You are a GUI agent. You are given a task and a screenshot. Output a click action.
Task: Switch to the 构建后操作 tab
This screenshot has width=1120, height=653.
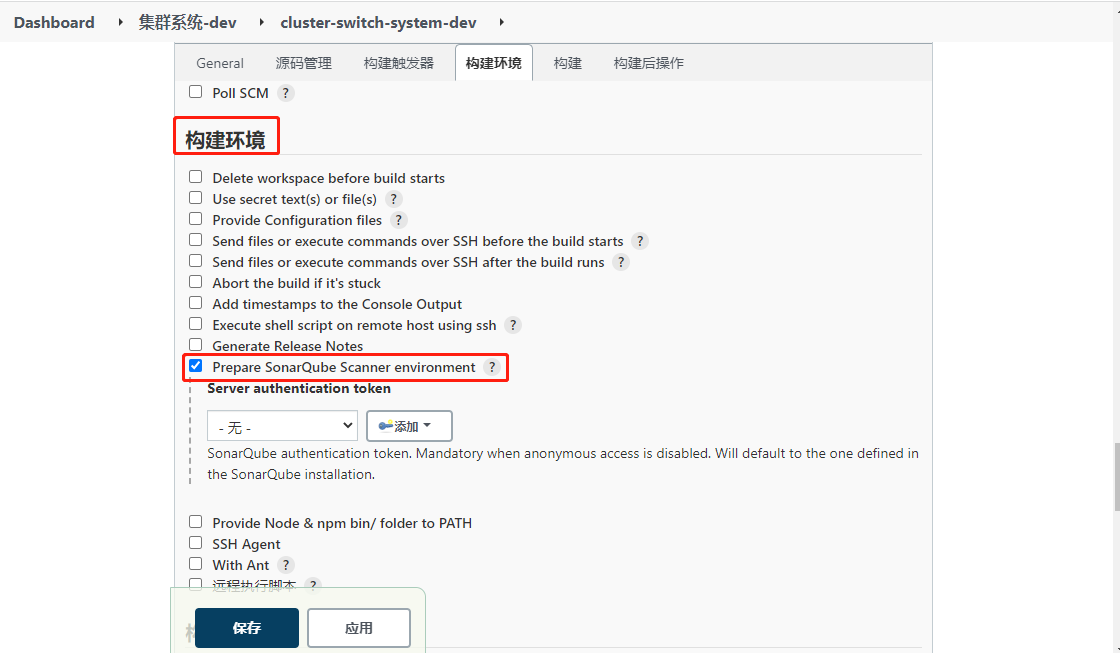(x=649, y=63)
